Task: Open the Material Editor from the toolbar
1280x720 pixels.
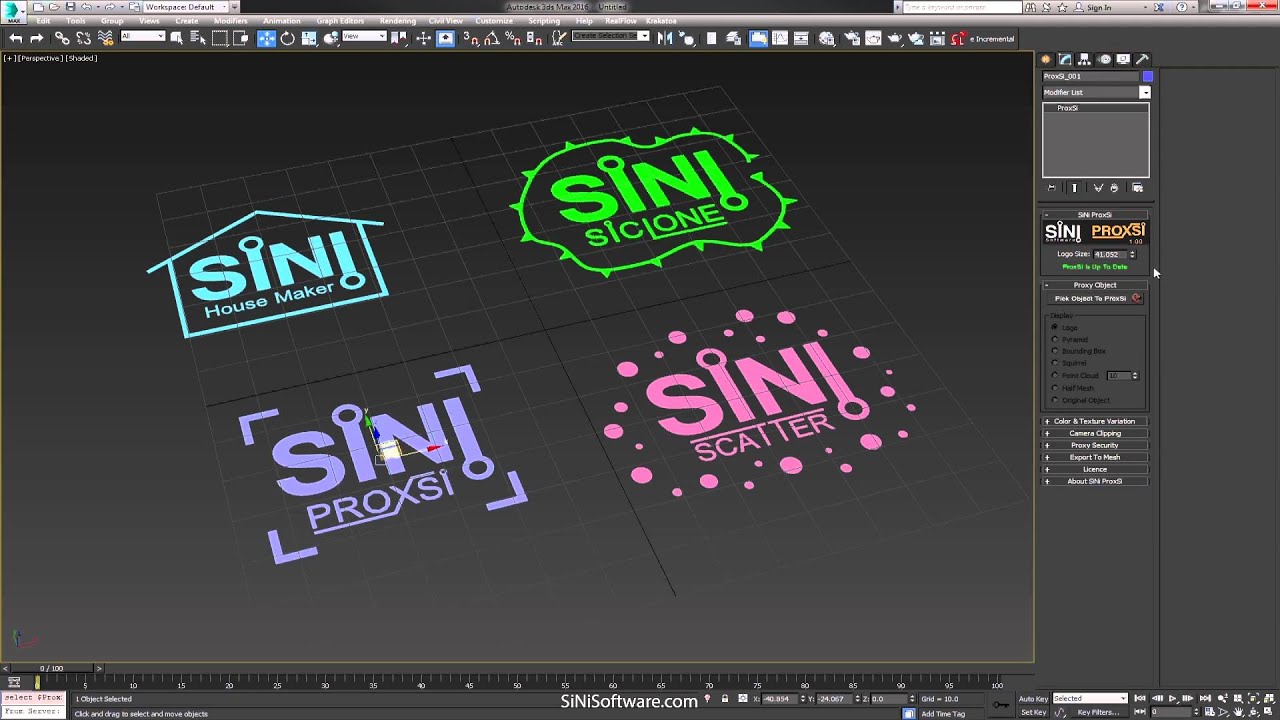Action: point(827,38)
